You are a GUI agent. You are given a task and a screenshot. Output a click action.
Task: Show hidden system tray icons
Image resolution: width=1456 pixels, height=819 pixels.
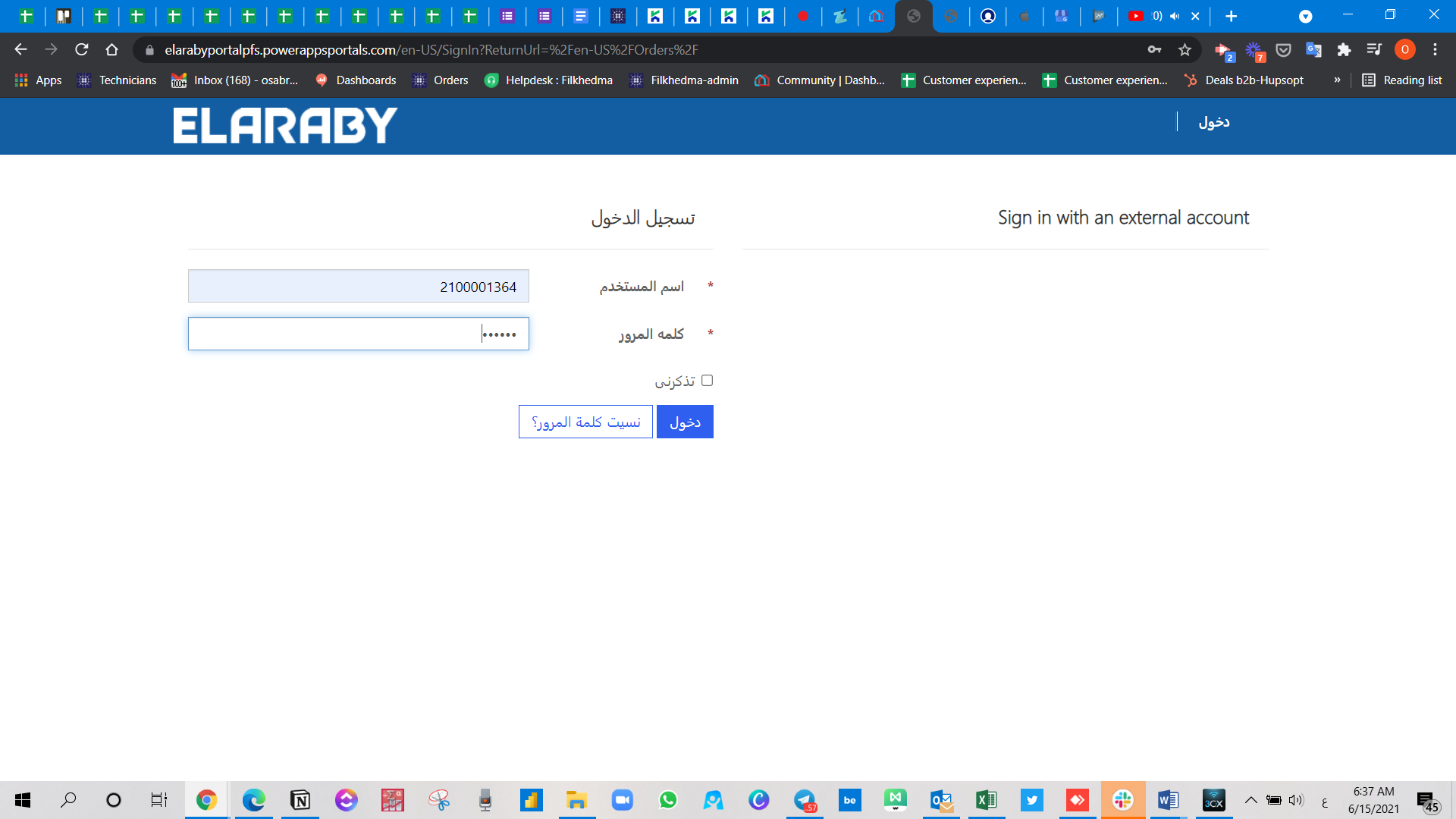coord(1251,800)
